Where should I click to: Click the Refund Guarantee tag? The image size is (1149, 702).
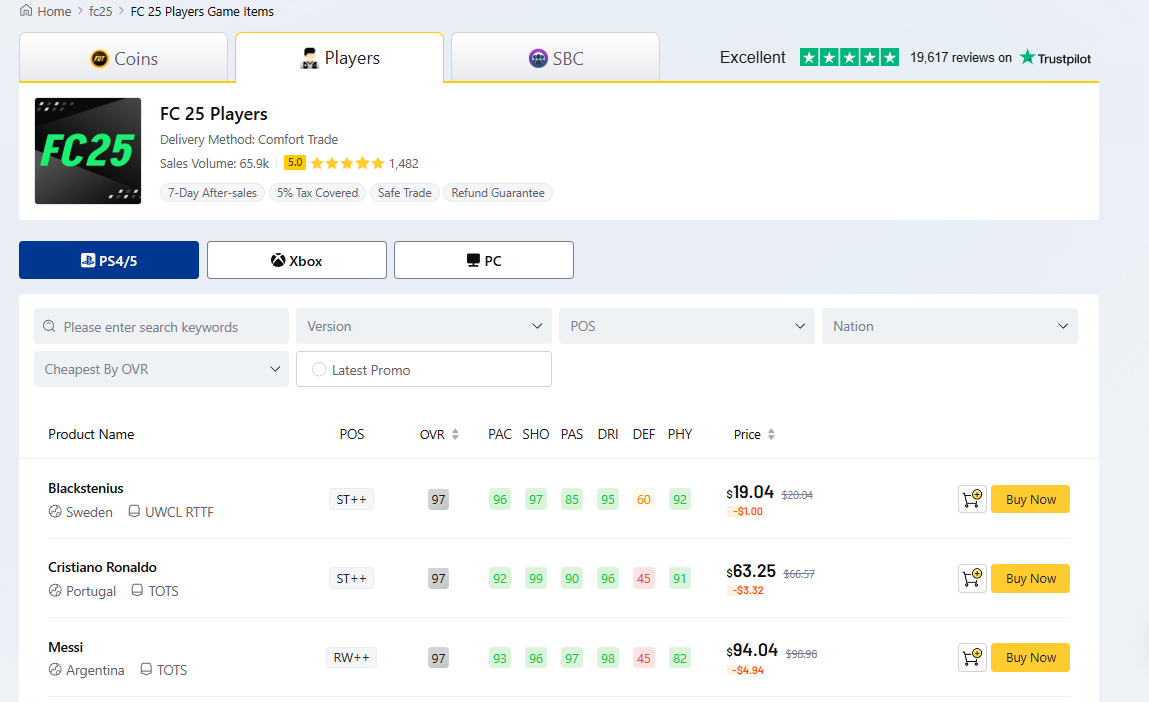pyautogui.click(x=498, y=193)
